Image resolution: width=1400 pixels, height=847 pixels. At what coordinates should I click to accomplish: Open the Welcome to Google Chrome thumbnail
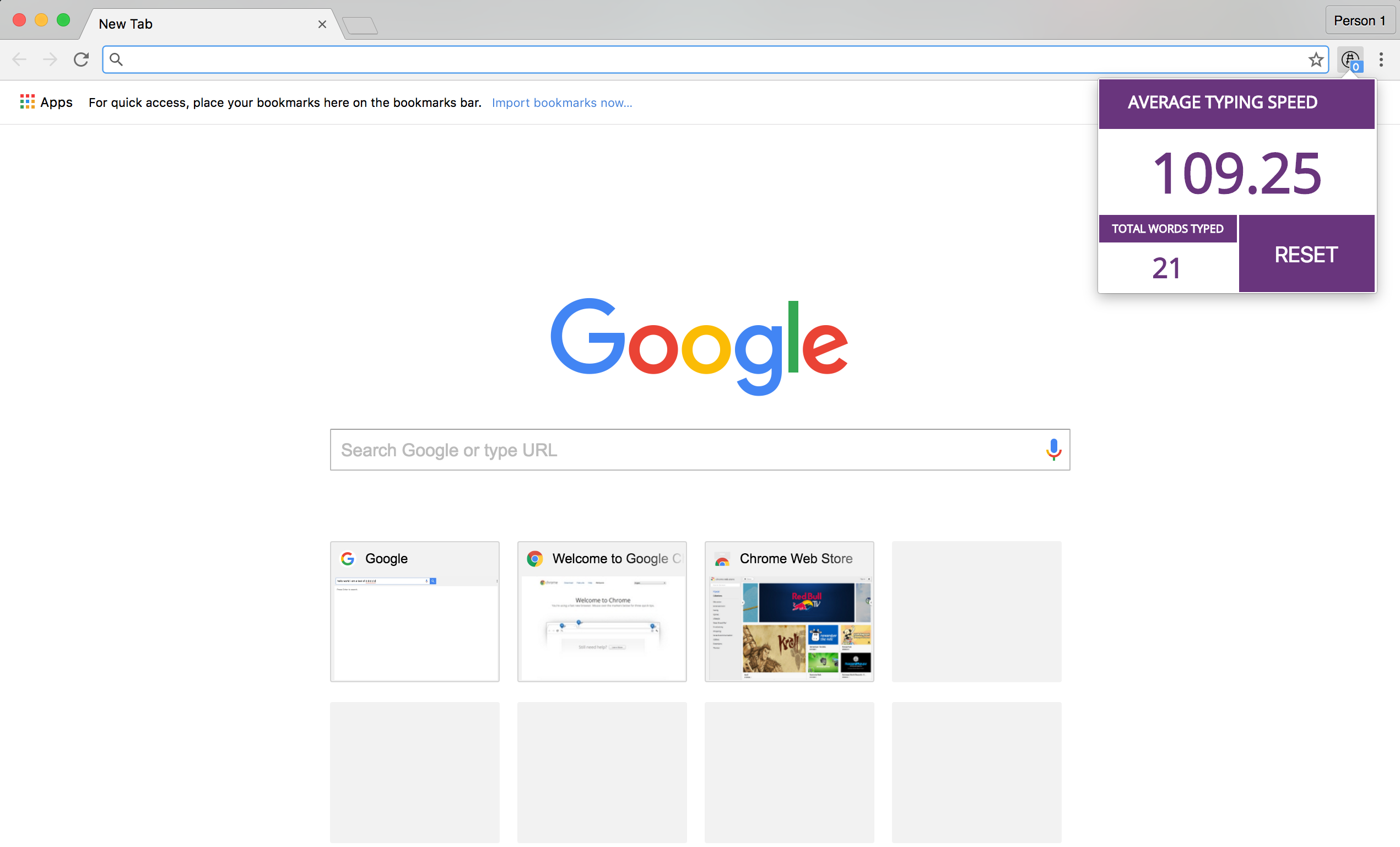602,611
